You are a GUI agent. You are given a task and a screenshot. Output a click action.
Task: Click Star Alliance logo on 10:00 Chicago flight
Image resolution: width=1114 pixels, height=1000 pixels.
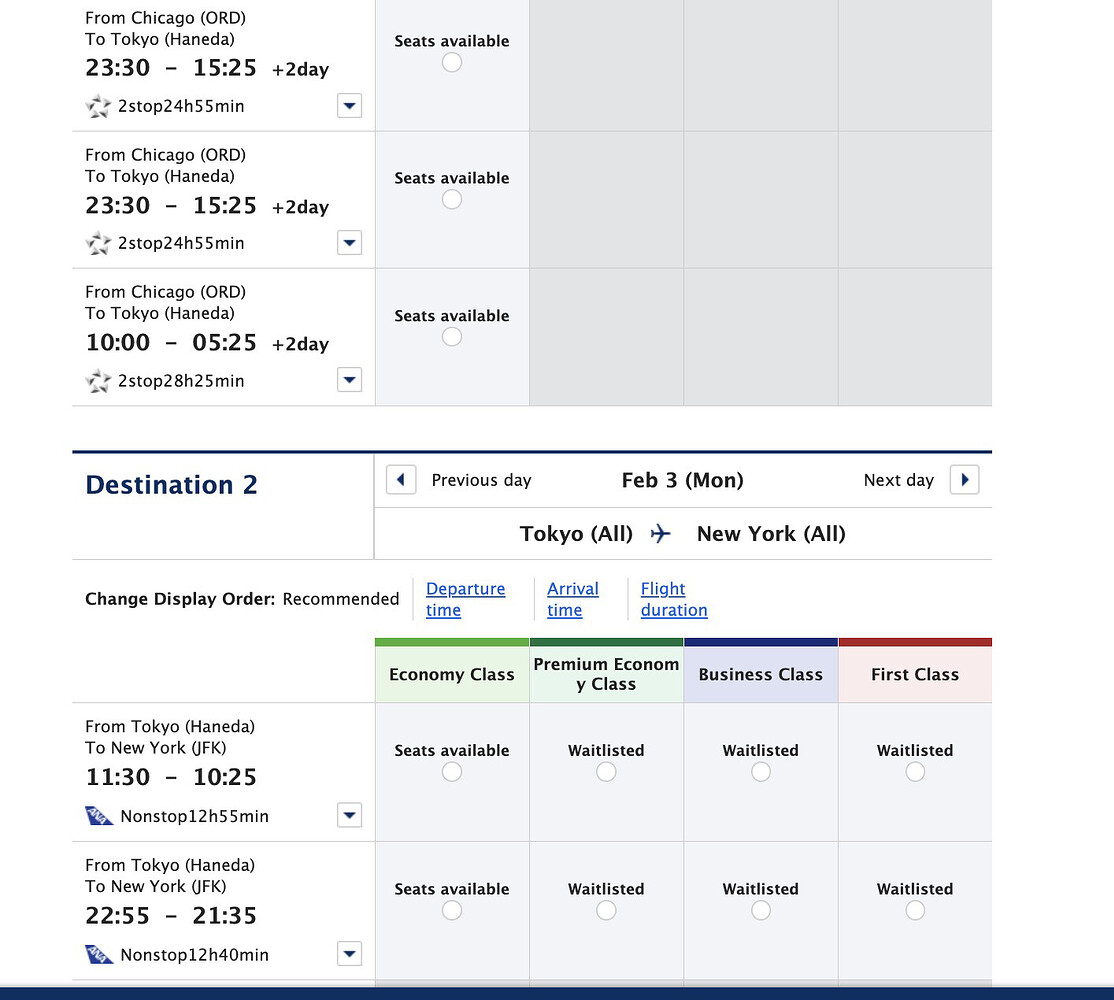tap(98, 381)
